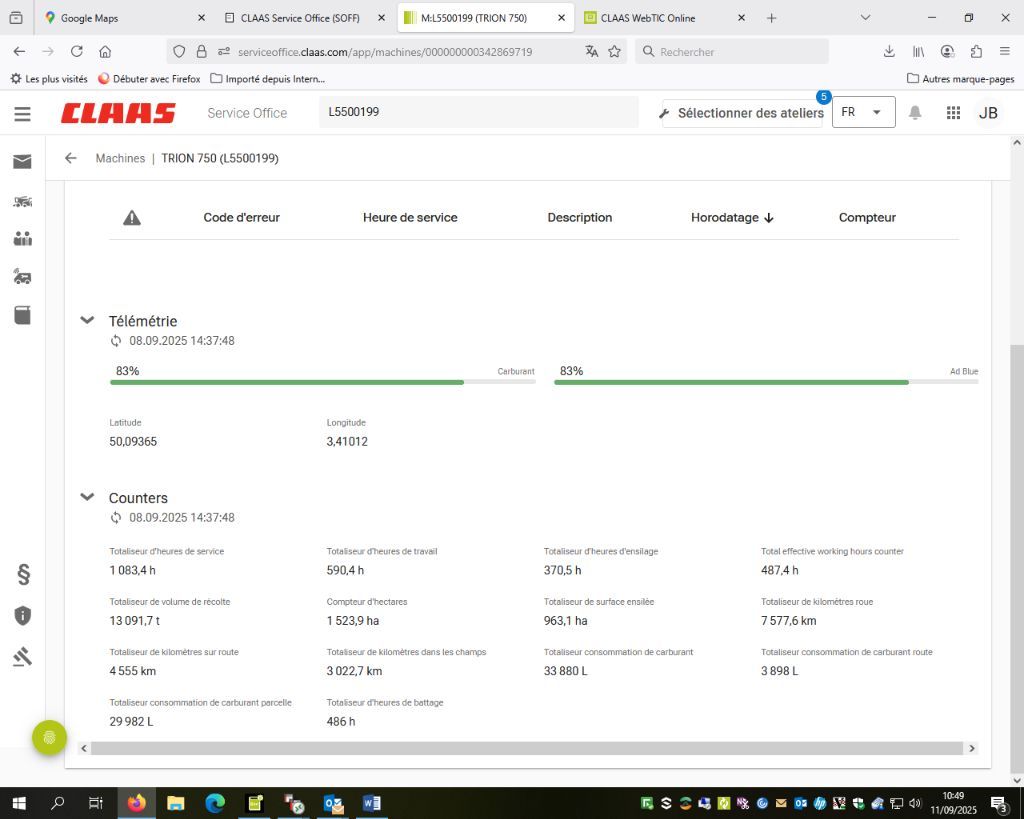Switch to CLAAS WebTIC Online tab

click(662, 17)
